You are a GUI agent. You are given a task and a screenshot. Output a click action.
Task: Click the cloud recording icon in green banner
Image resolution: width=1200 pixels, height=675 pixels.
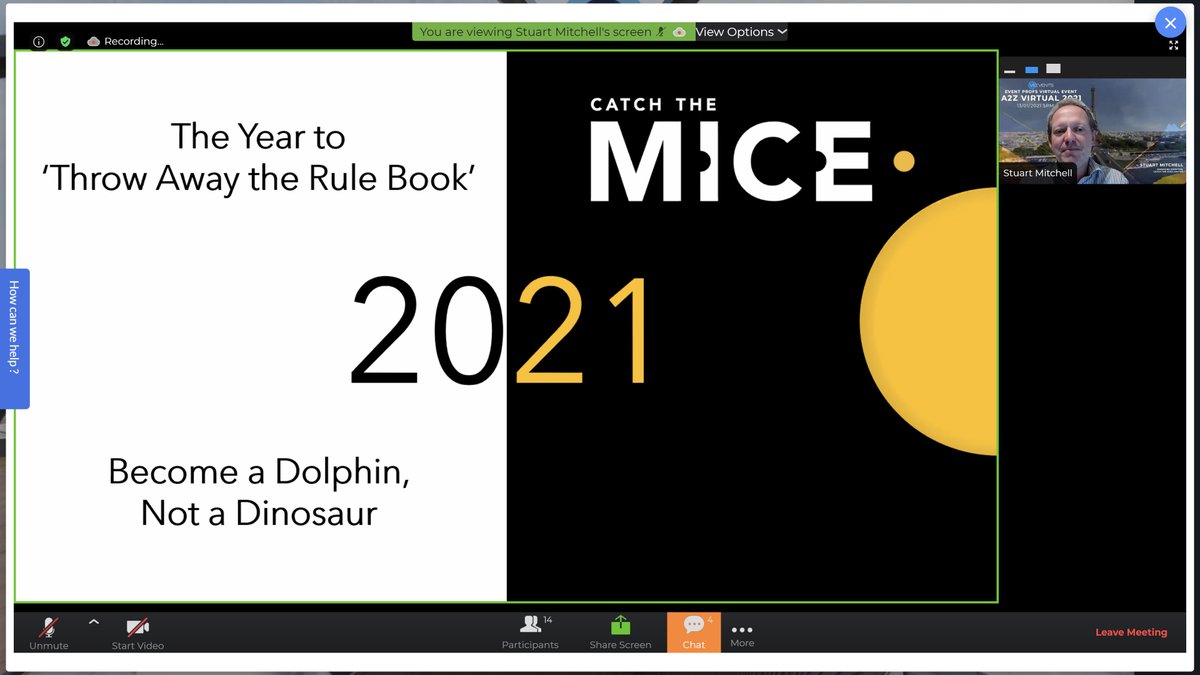point(680,32)
